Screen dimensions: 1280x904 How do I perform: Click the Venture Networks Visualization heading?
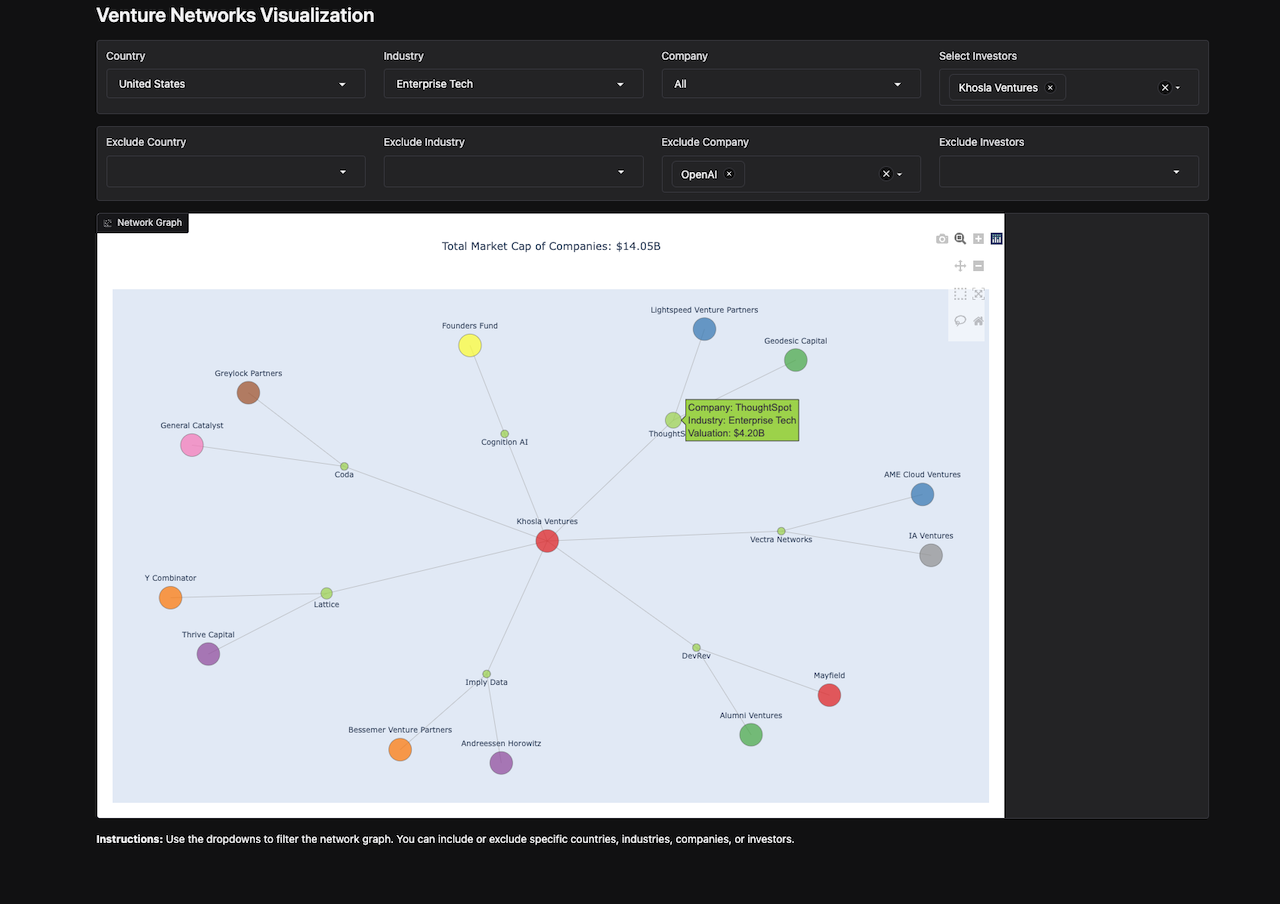pyautogui.click(x=235, y=15)
